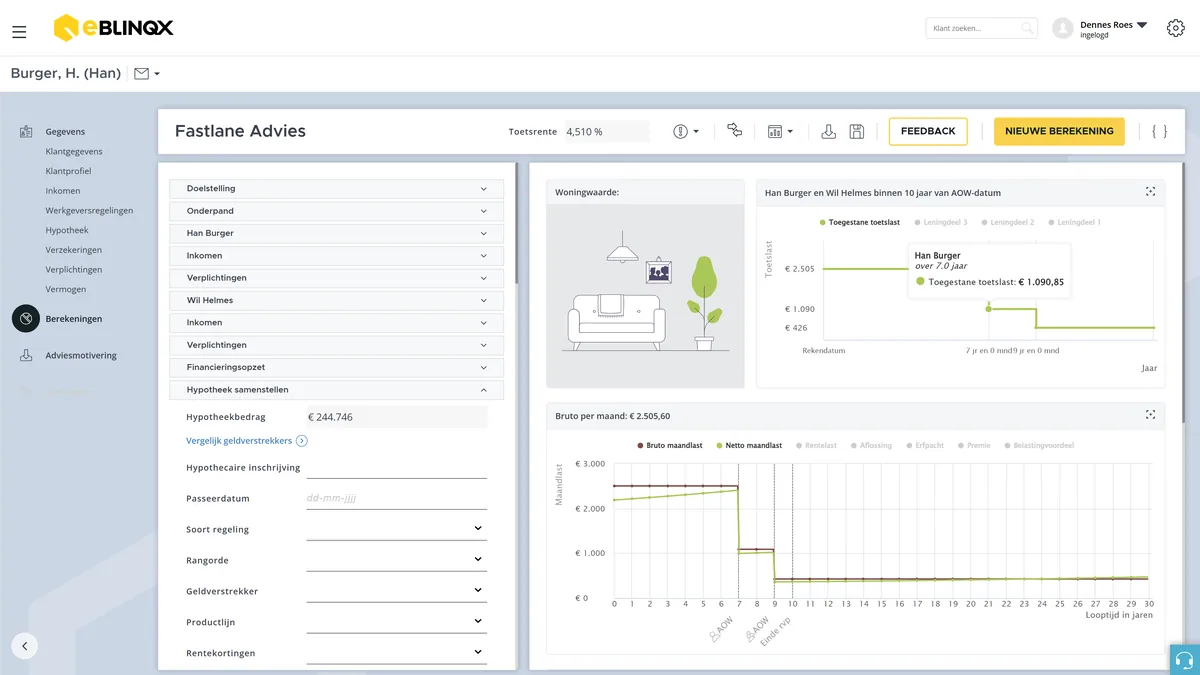Screen dimensions: 1200x675
Task: Show the Belastingvoordeel legend series
Action: coord(1039,445)
